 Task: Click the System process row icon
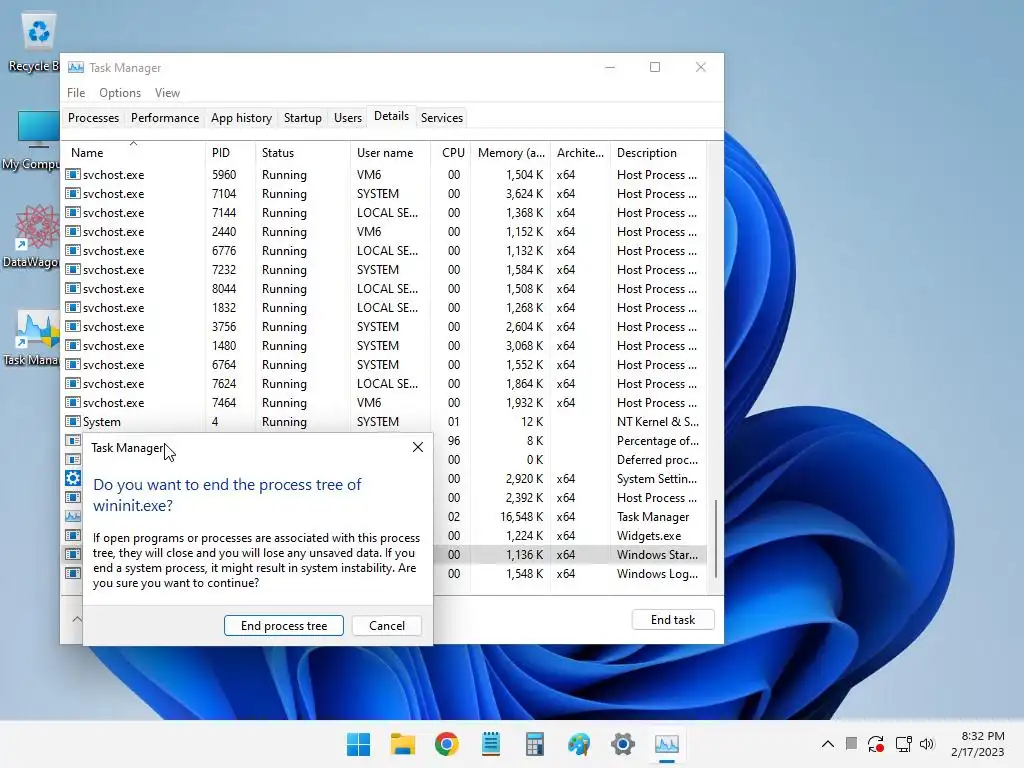click(x=72, y=421)
